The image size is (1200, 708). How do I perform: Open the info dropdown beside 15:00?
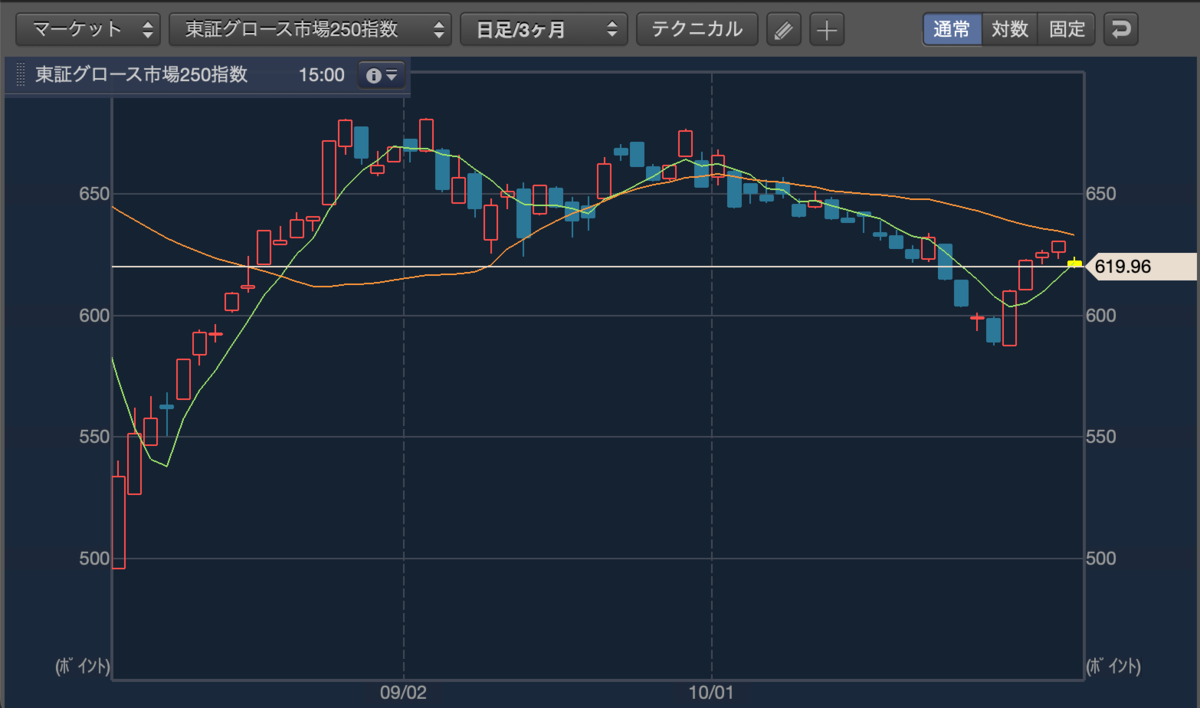click(382, 75)
